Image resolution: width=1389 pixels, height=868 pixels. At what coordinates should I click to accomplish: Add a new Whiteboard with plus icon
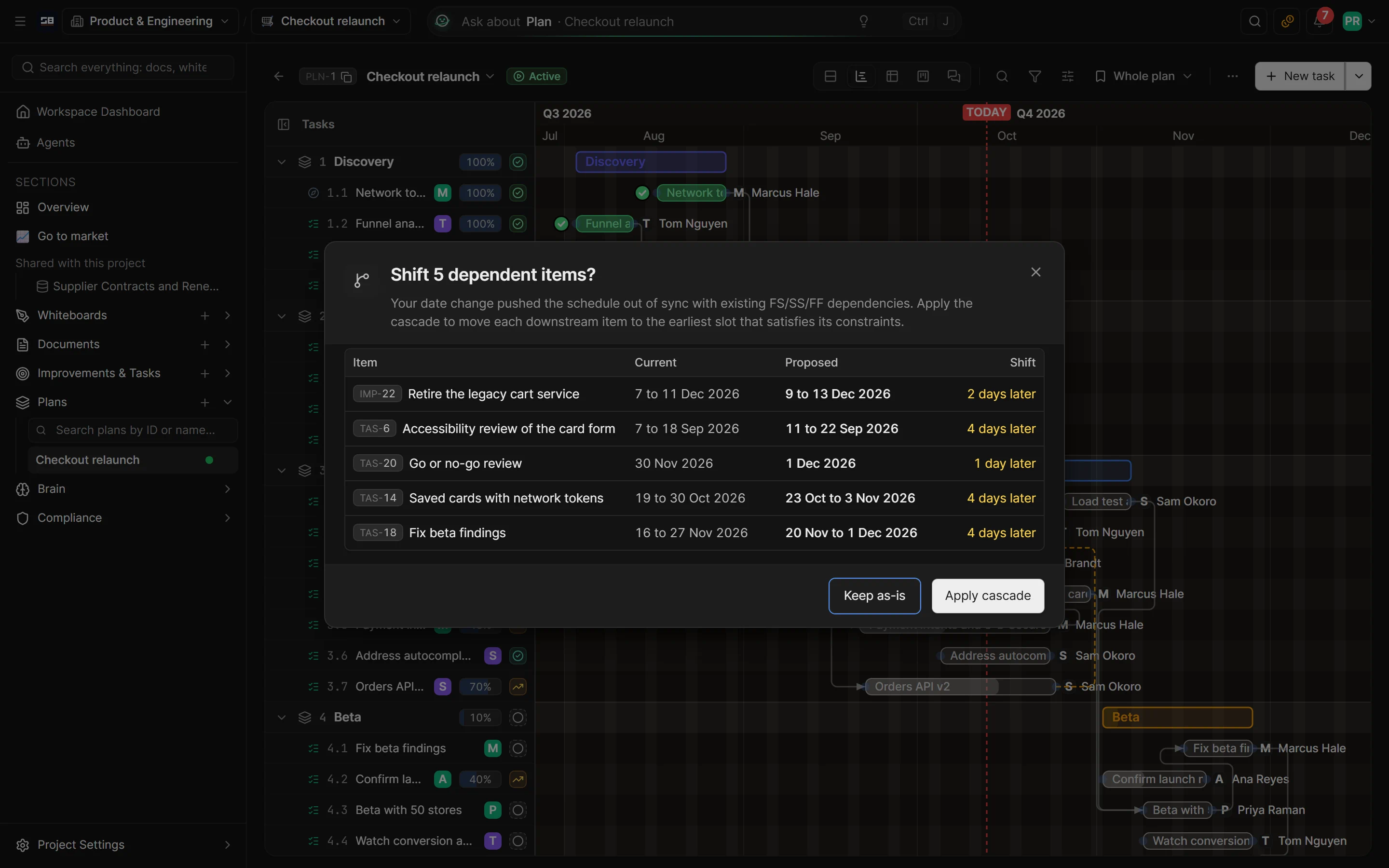click(x=205, y=316)
